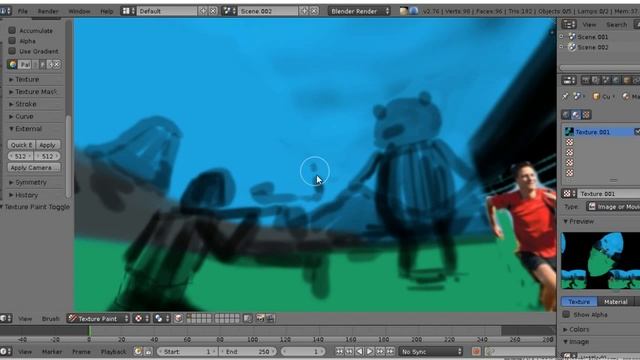Toggle Texture.001 slot enabled checkbox

[x=637, y=131]
